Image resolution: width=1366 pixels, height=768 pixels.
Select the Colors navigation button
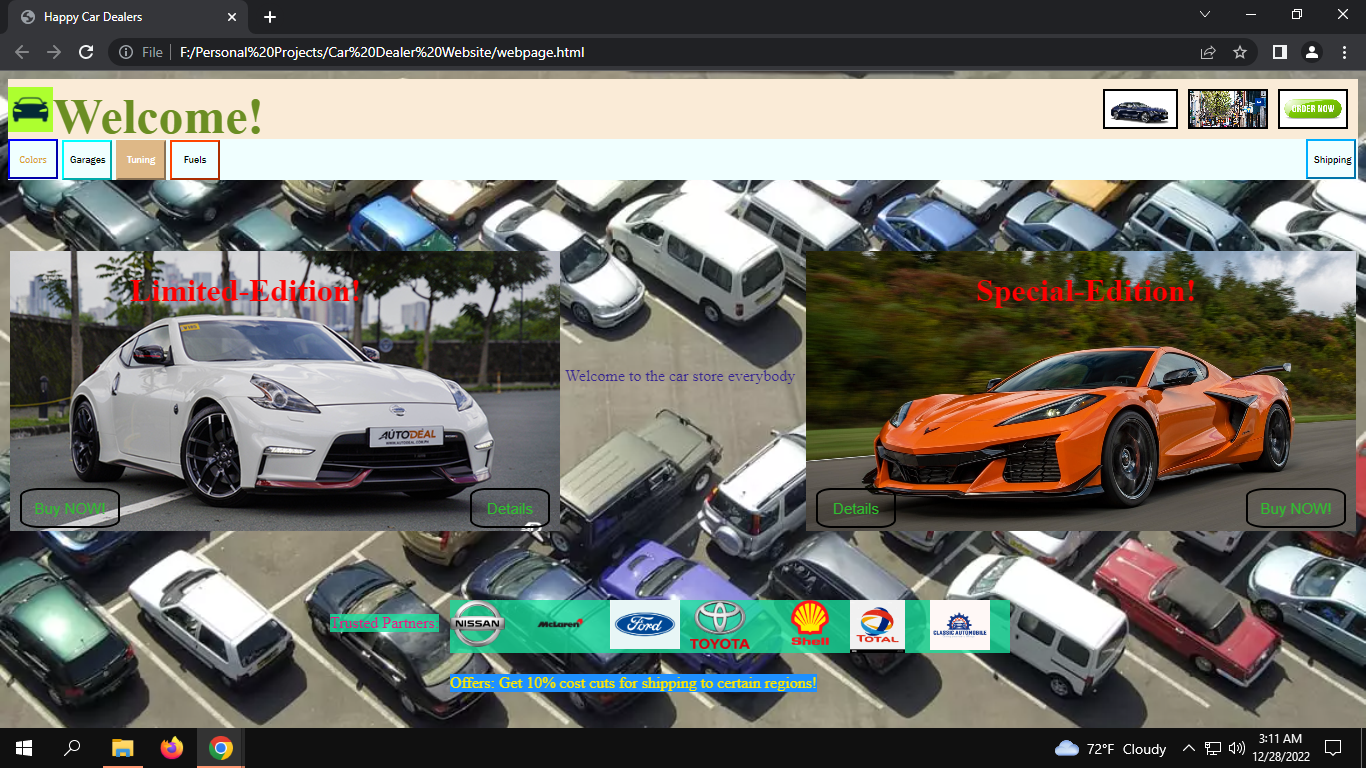coord(32,159)
